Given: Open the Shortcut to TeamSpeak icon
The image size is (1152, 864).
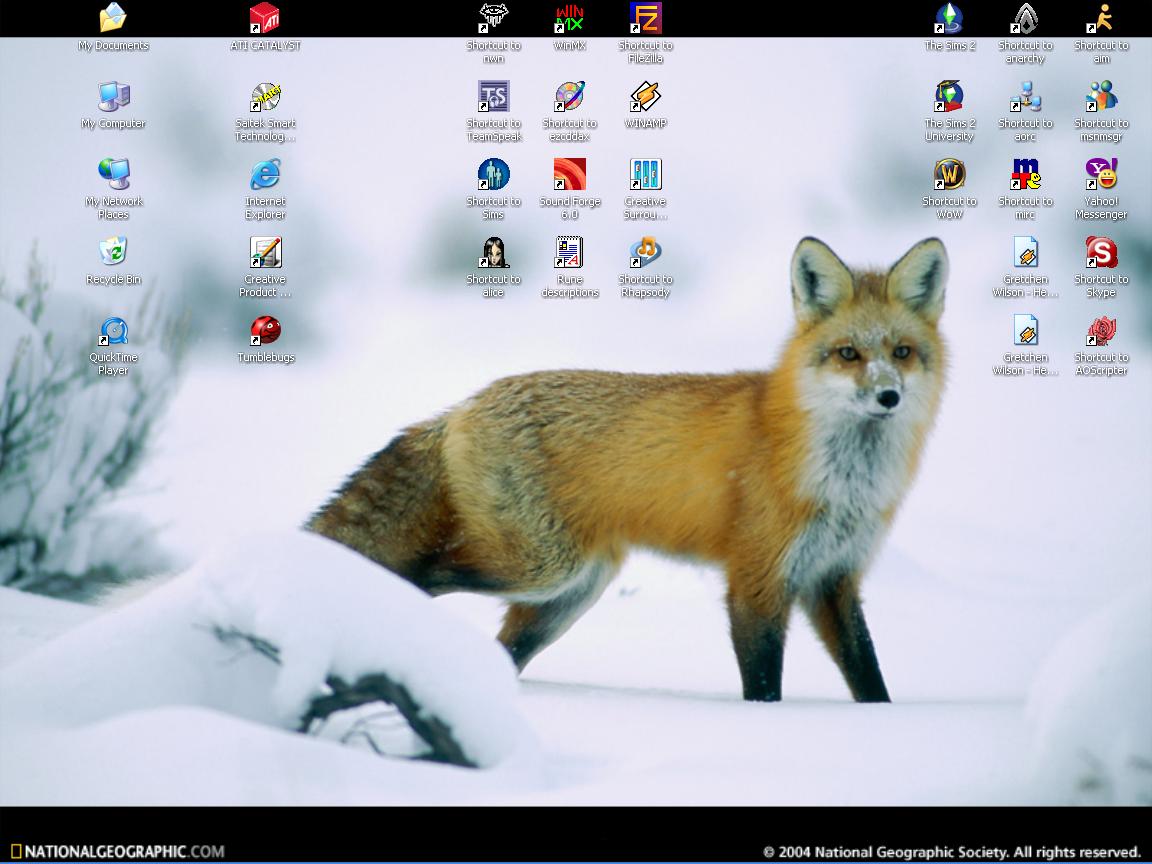Looking at the screenshot, I should [493, 97].
